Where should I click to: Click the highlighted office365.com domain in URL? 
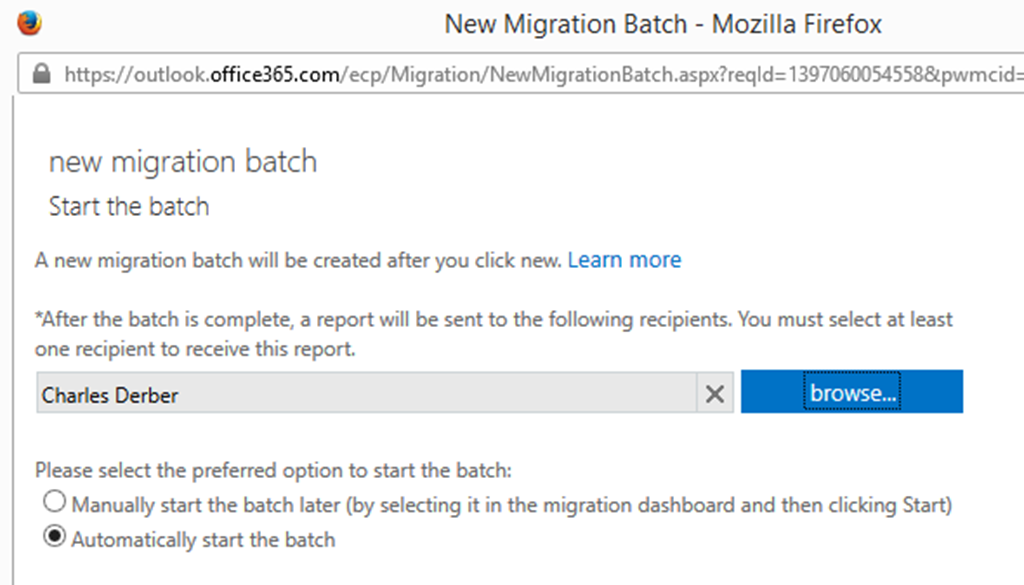[x=274, y=74]
